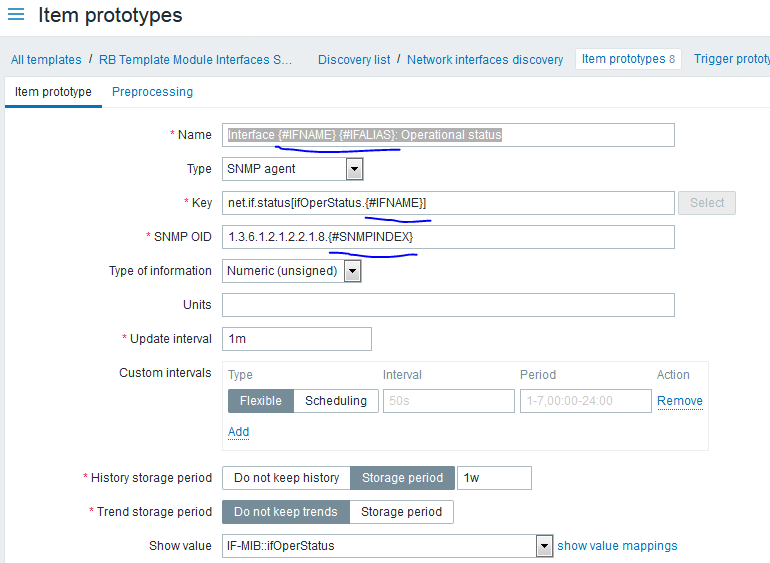Viewport: 770px width, 563px height.
Task: Click the Remove custom interval link
Action: pos(680,401)
